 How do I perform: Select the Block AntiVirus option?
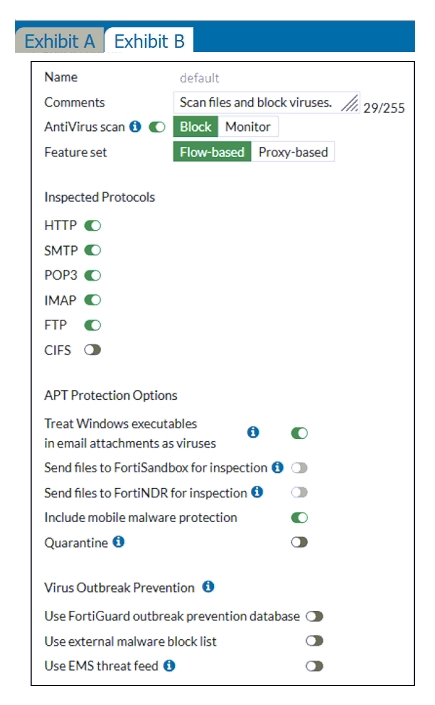(x=196, y=127)
